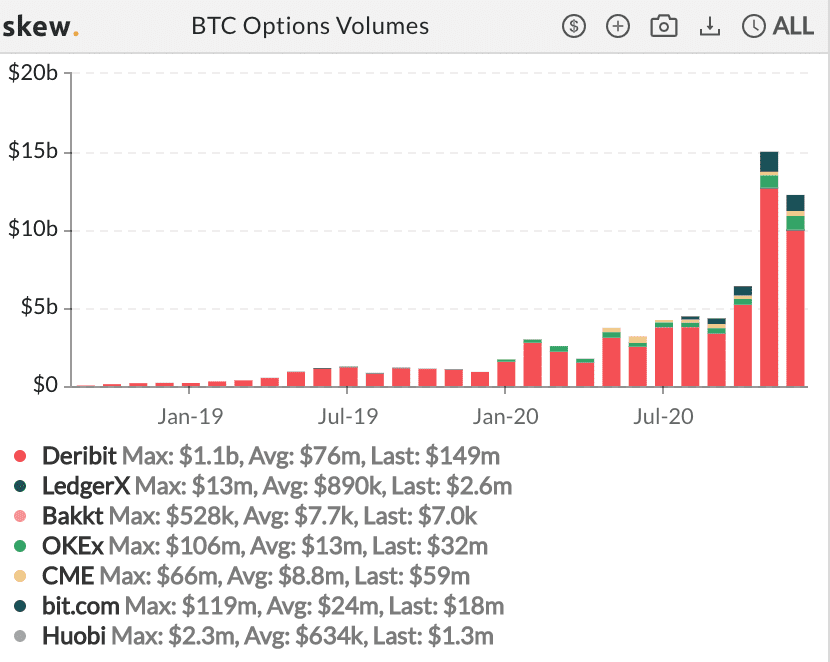Viewport: 830px width, 662px height.
Task: Toggle Deribit series in legend
Action: click(257, 456)
